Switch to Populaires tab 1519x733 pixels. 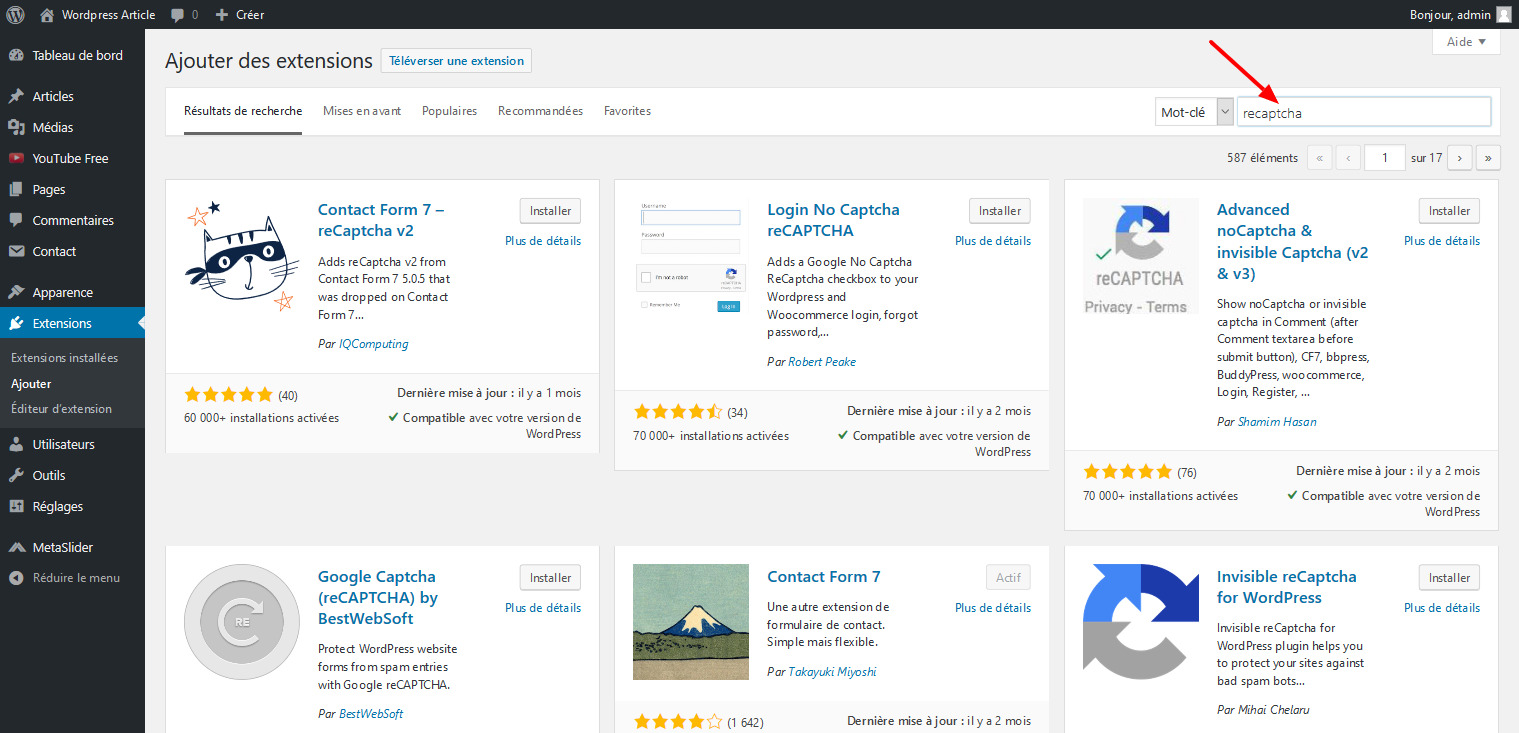point(449,111)
